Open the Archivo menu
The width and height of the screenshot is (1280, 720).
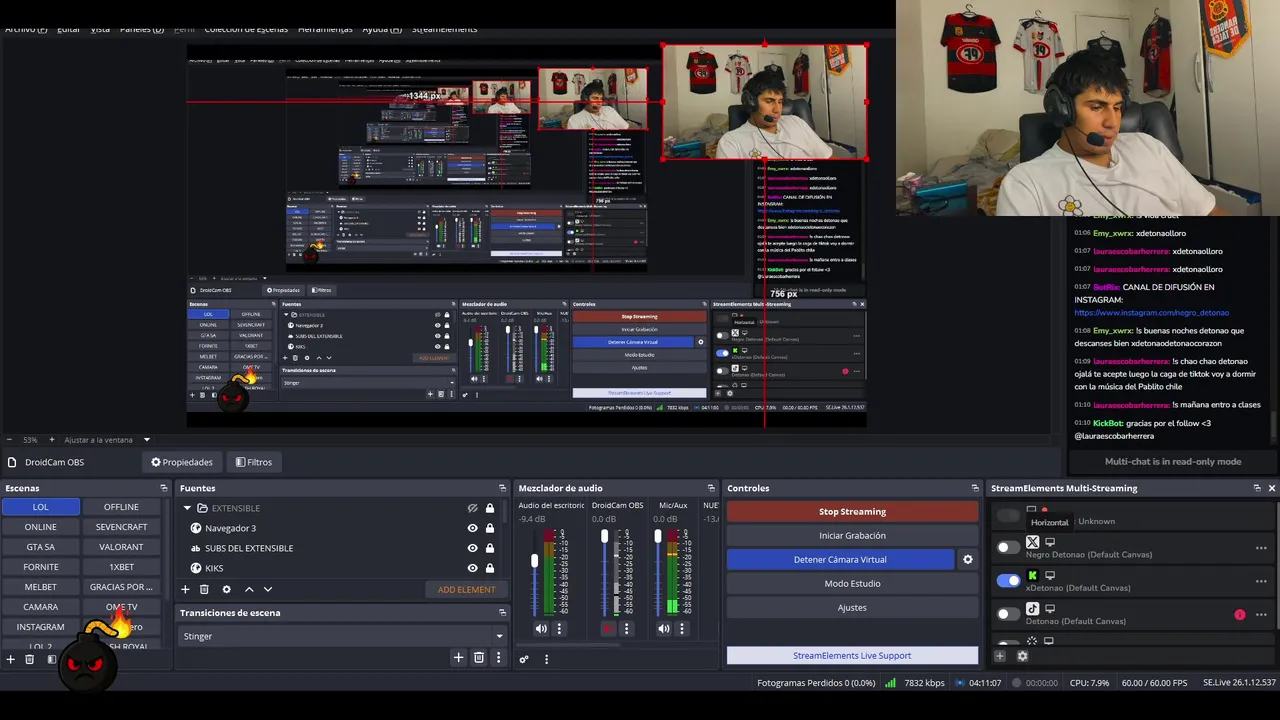pyautogui.click(x=26, y=29)
